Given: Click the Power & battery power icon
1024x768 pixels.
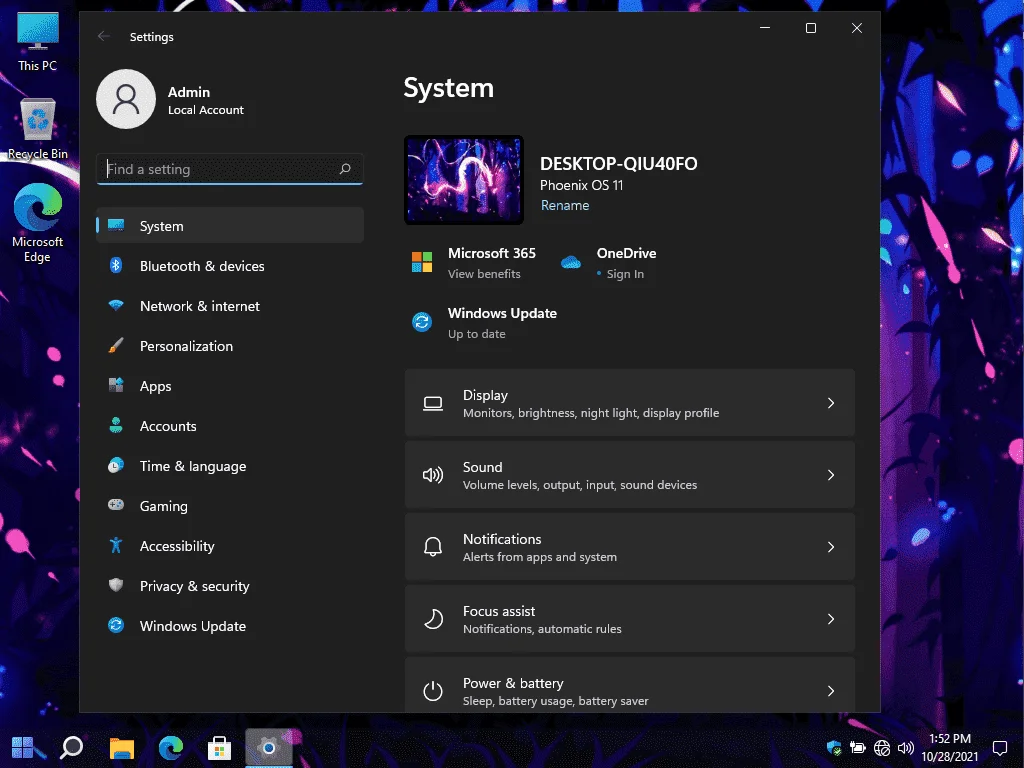Looking at the screenshot, I should tap(432, 691).
